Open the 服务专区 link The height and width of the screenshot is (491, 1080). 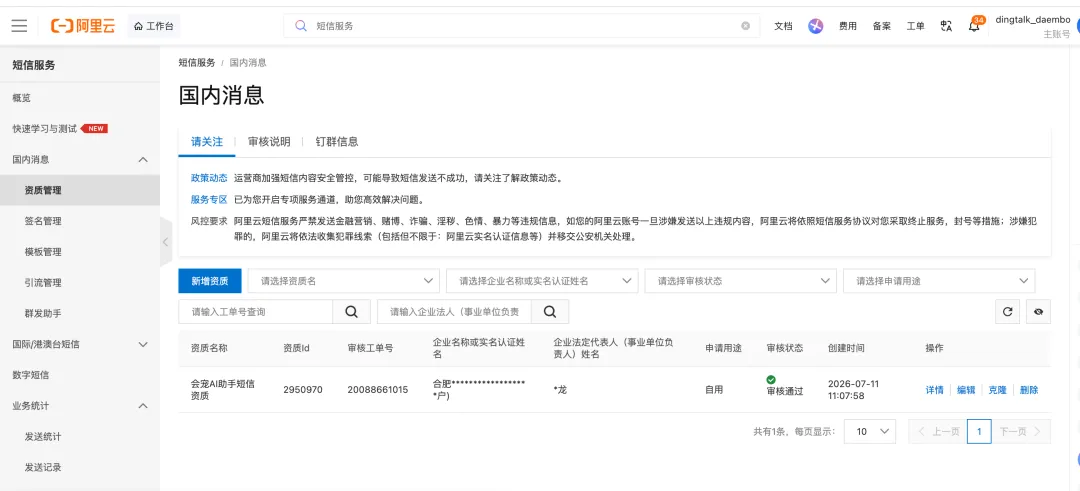[x=209, y=200]
